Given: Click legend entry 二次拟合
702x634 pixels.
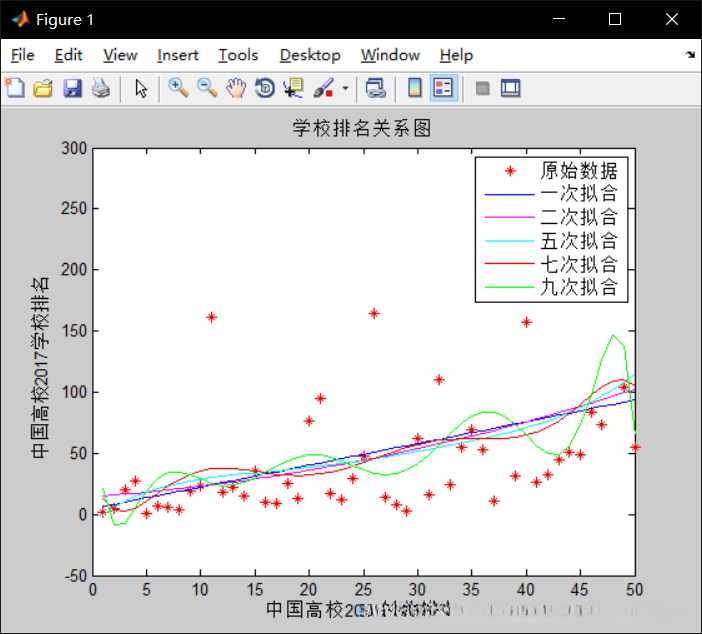Looking at the screenshot, I should (x=579, y=217).
